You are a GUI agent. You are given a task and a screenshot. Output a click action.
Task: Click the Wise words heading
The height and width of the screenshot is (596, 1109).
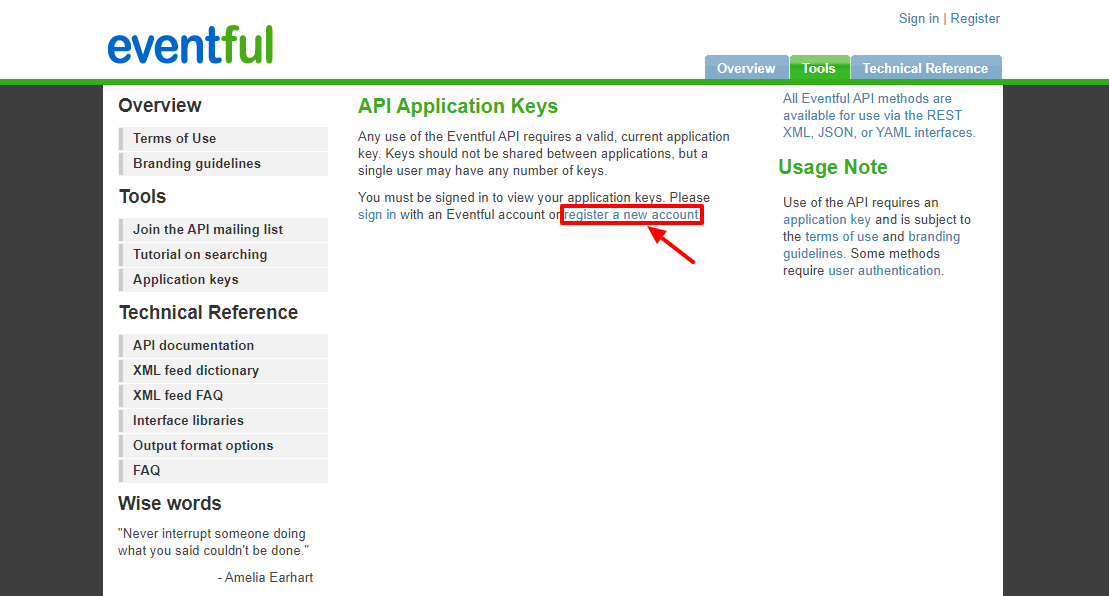click(x=170, y=503)
